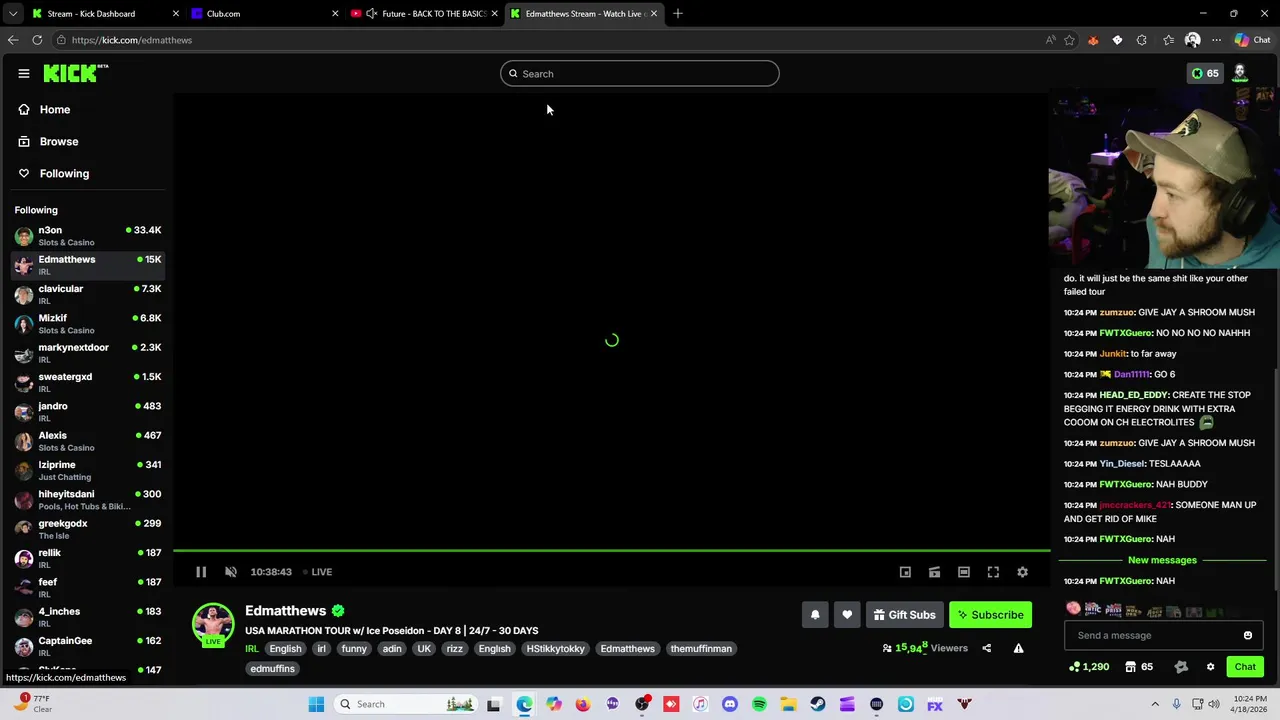This screenshot has height=720, width=1280.
Task: Click Gift Subs button
Action: pos(904,615)
